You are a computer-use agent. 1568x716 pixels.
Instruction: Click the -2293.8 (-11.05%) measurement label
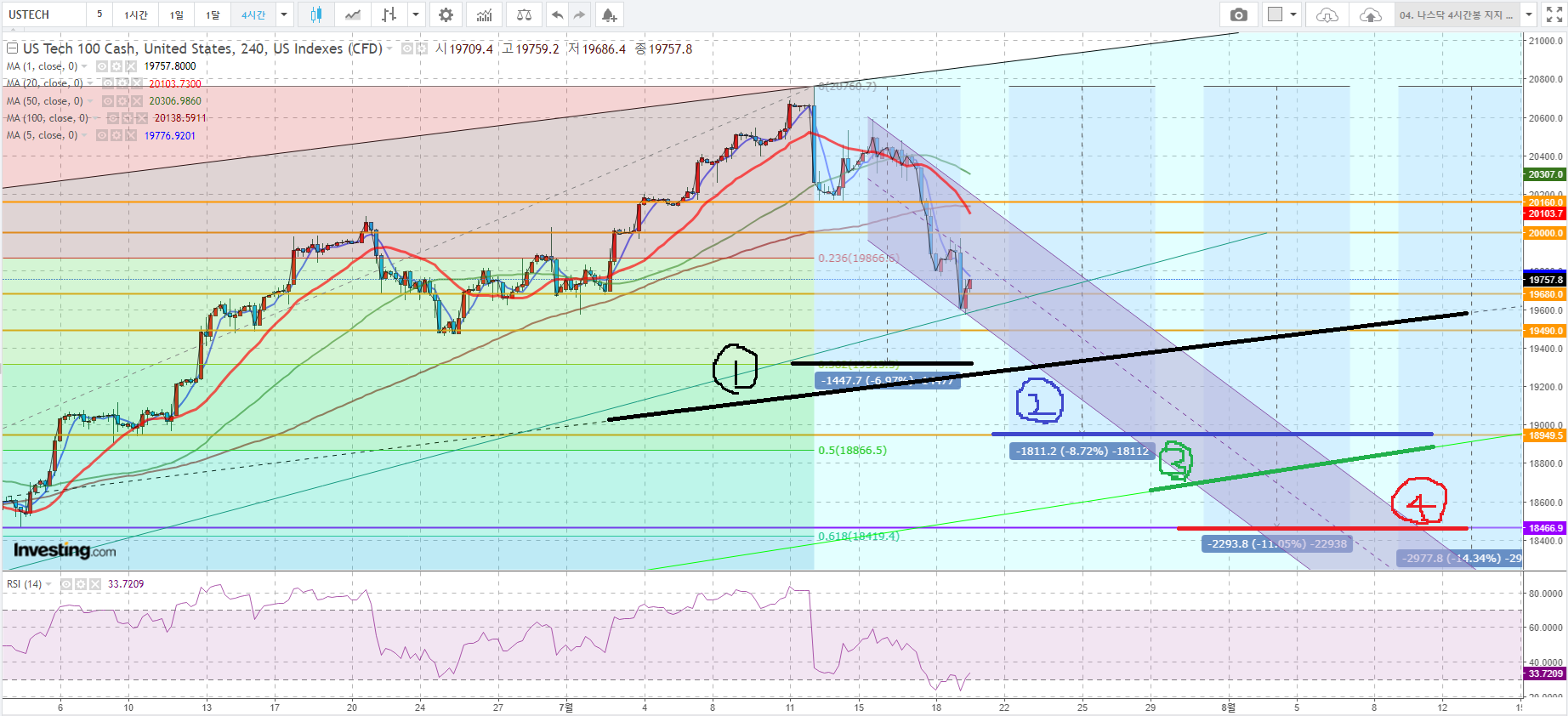(x=1279, y=543)
